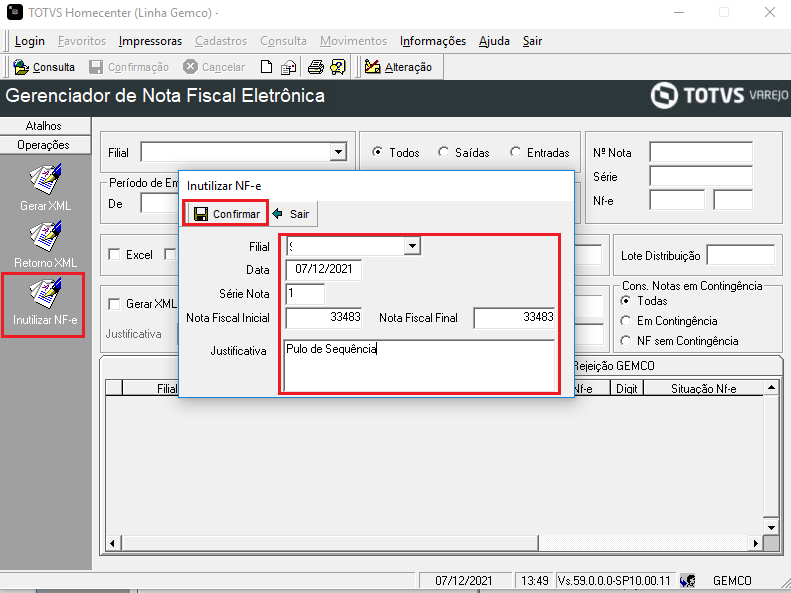Click Sair in the Inutilizar NF-e dialog
Viewport: 791px width, 593px height.
[x=291, y=214]
